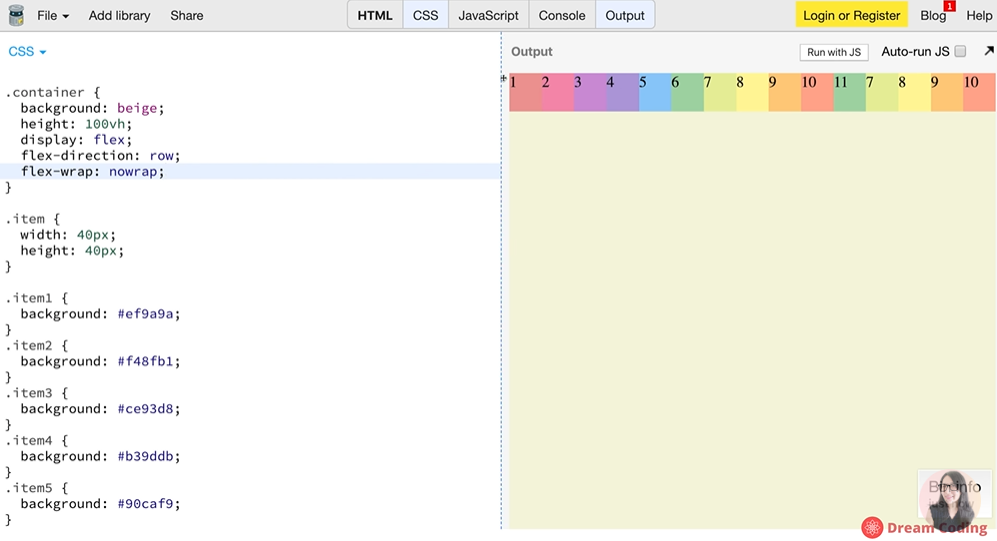This screenshot has height=541, width=997.
Task: Click the green output box 11
Action: point(849,92)
